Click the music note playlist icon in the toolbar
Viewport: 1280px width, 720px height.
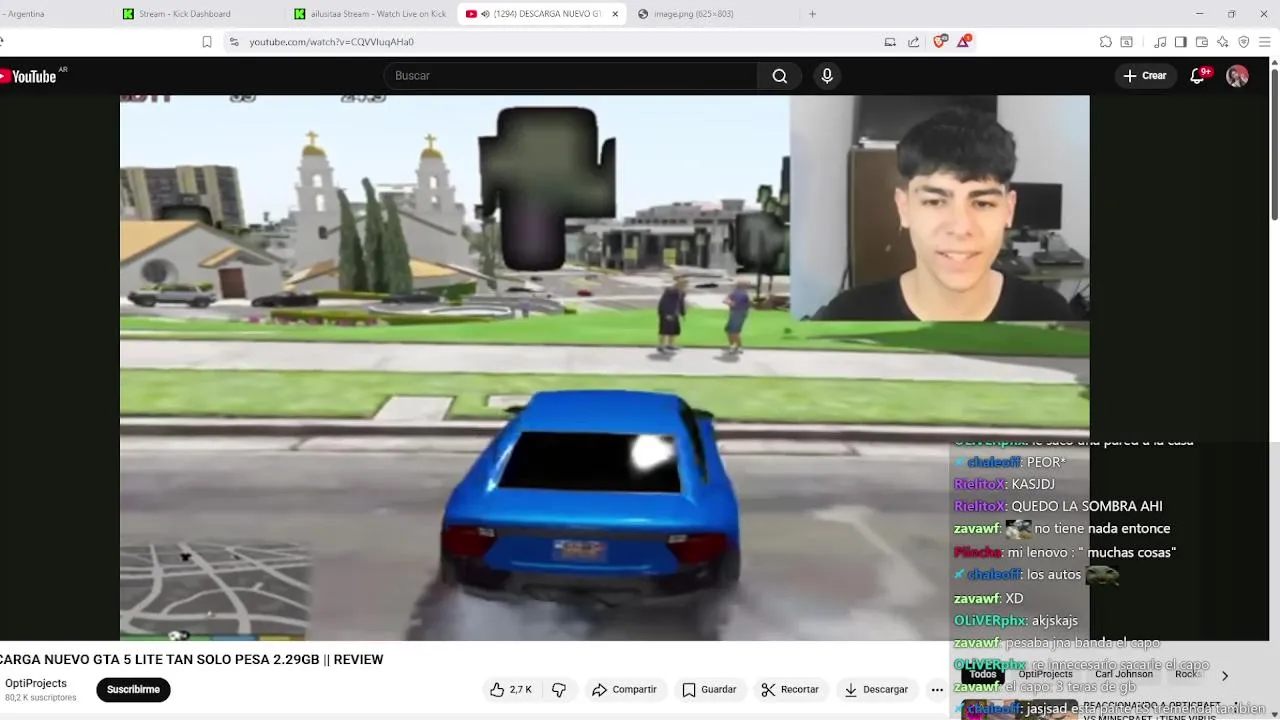[1160, 42]
